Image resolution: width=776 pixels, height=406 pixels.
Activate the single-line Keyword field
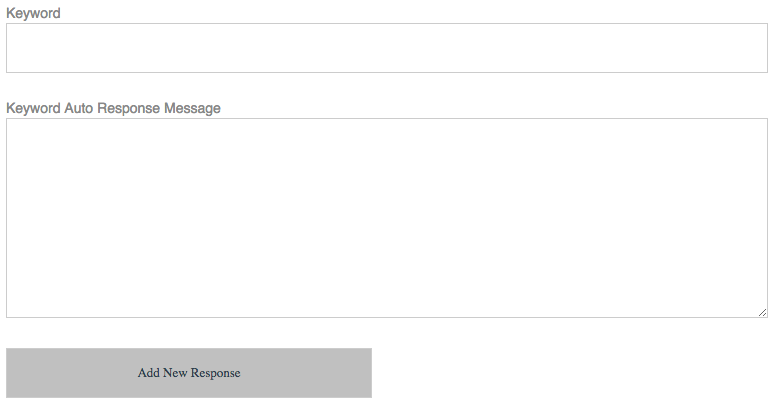[387, 48]
